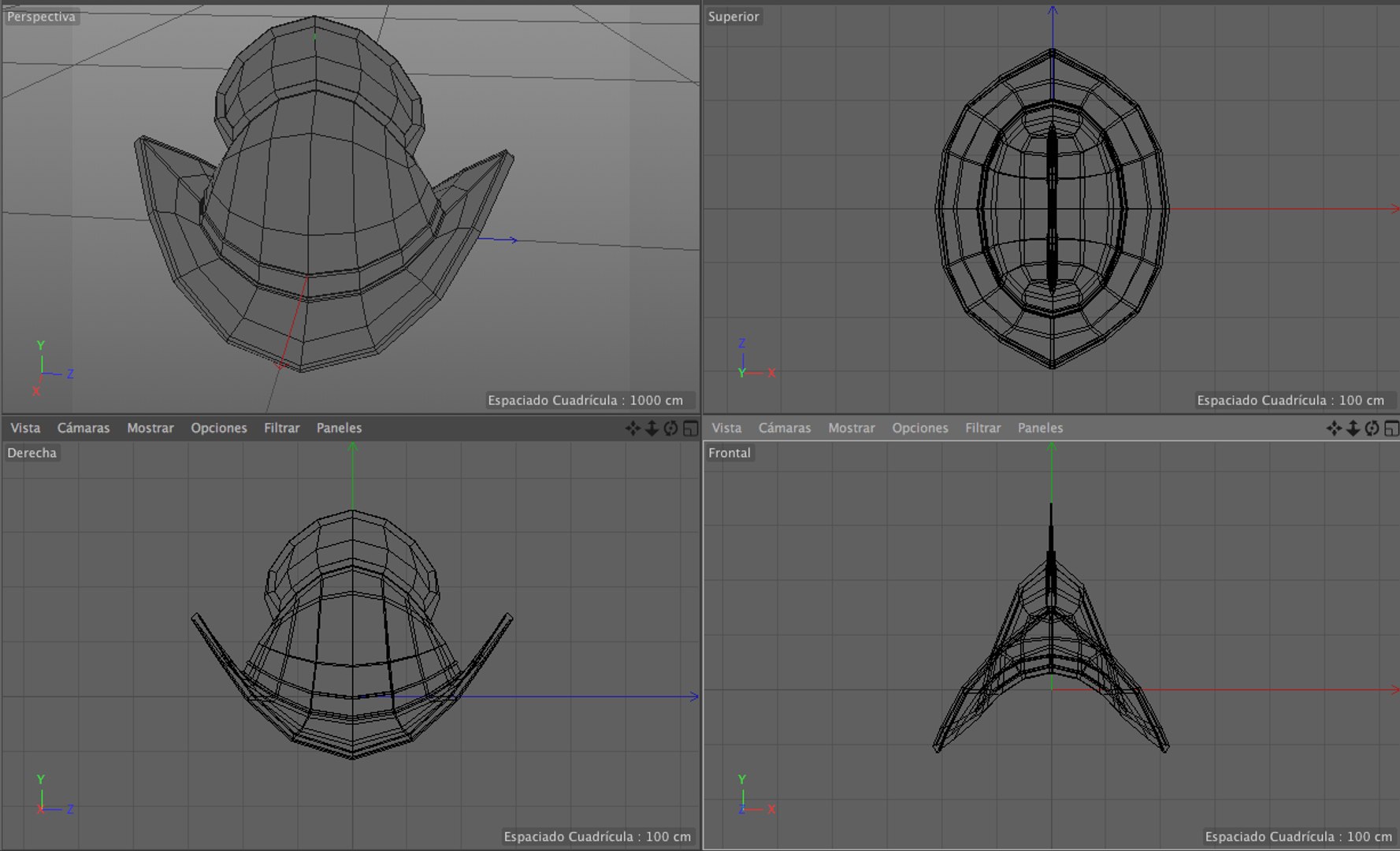The image size is (1400, 851).
Task: Open the Filtrar menu of the Frontal viewport
Action: point(983,428)
